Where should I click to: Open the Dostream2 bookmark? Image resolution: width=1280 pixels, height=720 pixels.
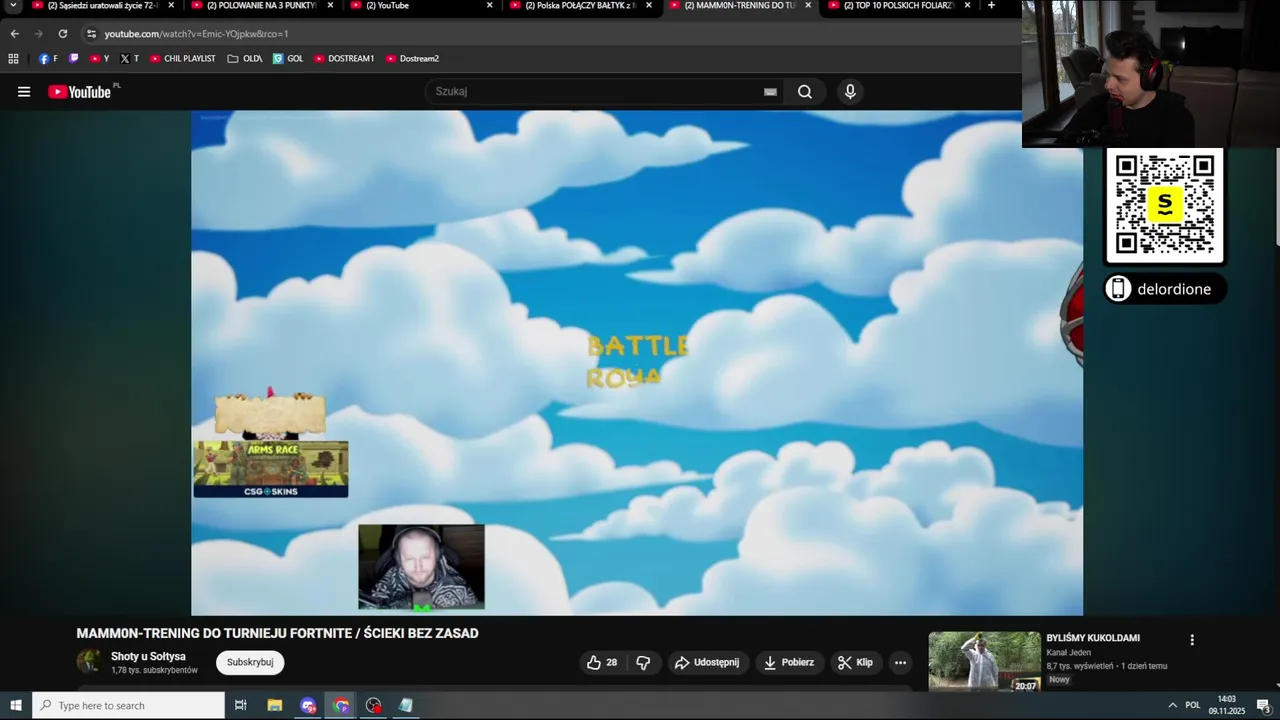tap(412, 59)
